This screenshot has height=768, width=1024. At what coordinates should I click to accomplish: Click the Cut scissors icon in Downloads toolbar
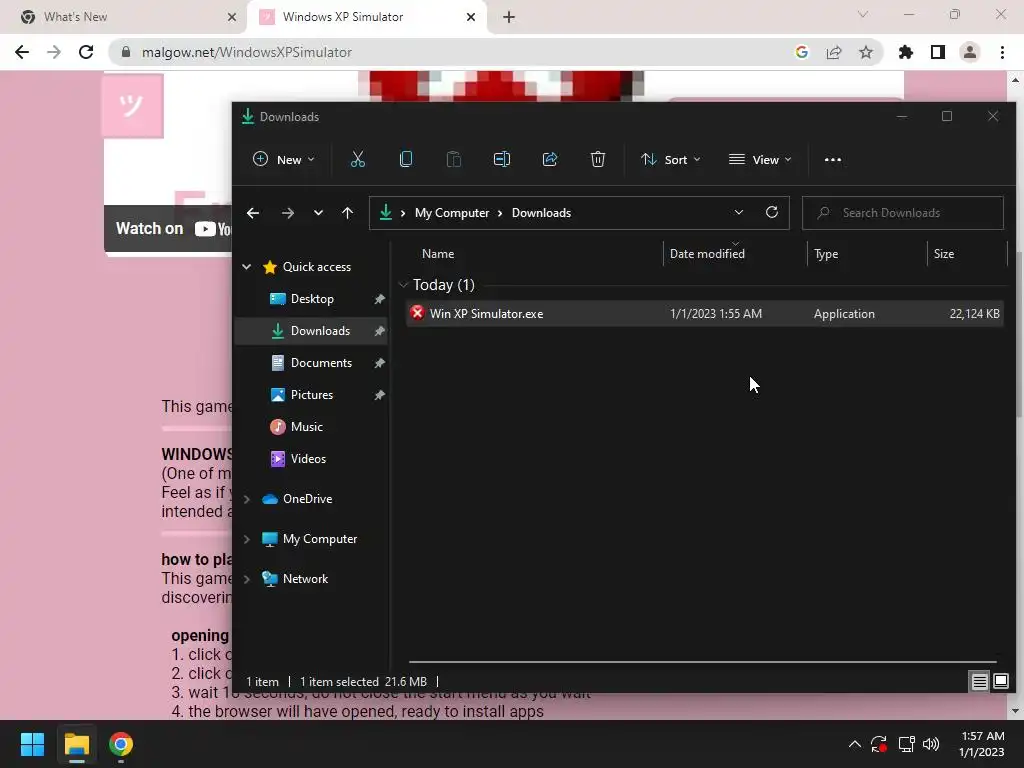[358, 159]
